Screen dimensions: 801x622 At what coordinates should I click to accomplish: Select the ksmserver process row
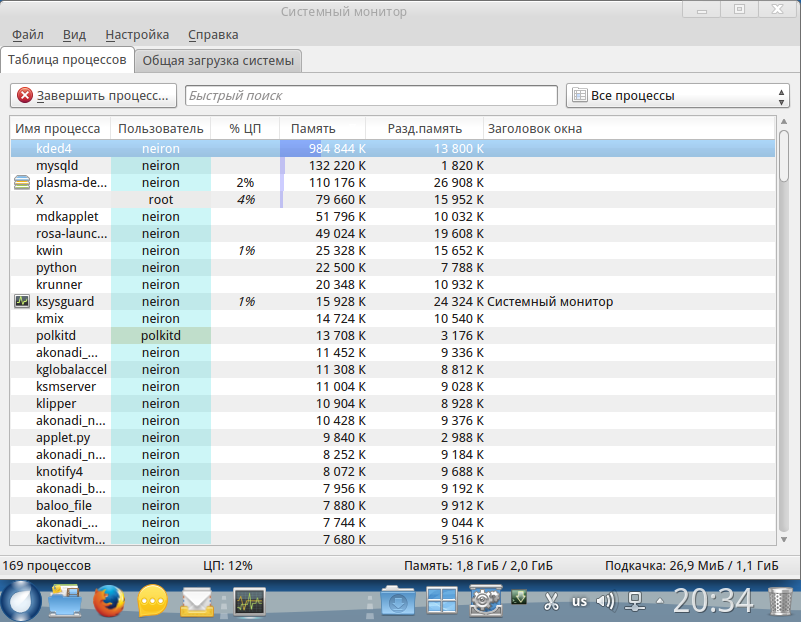point(392,387)
